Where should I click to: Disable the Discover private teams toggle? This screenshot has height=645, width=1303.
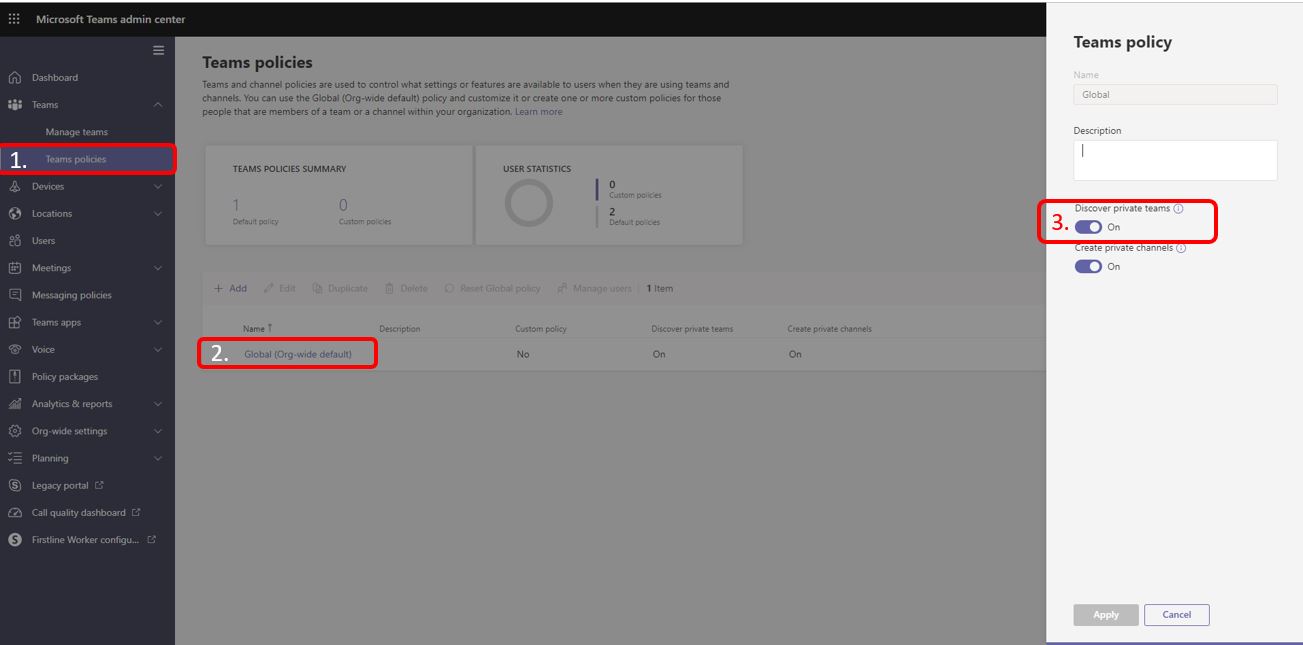[x=1087, y=226]
